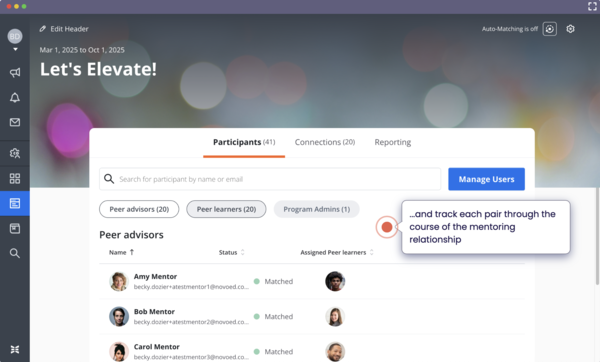Click Amy Mentor's email address
Screen dimensions: 600x362
(191, 287)
